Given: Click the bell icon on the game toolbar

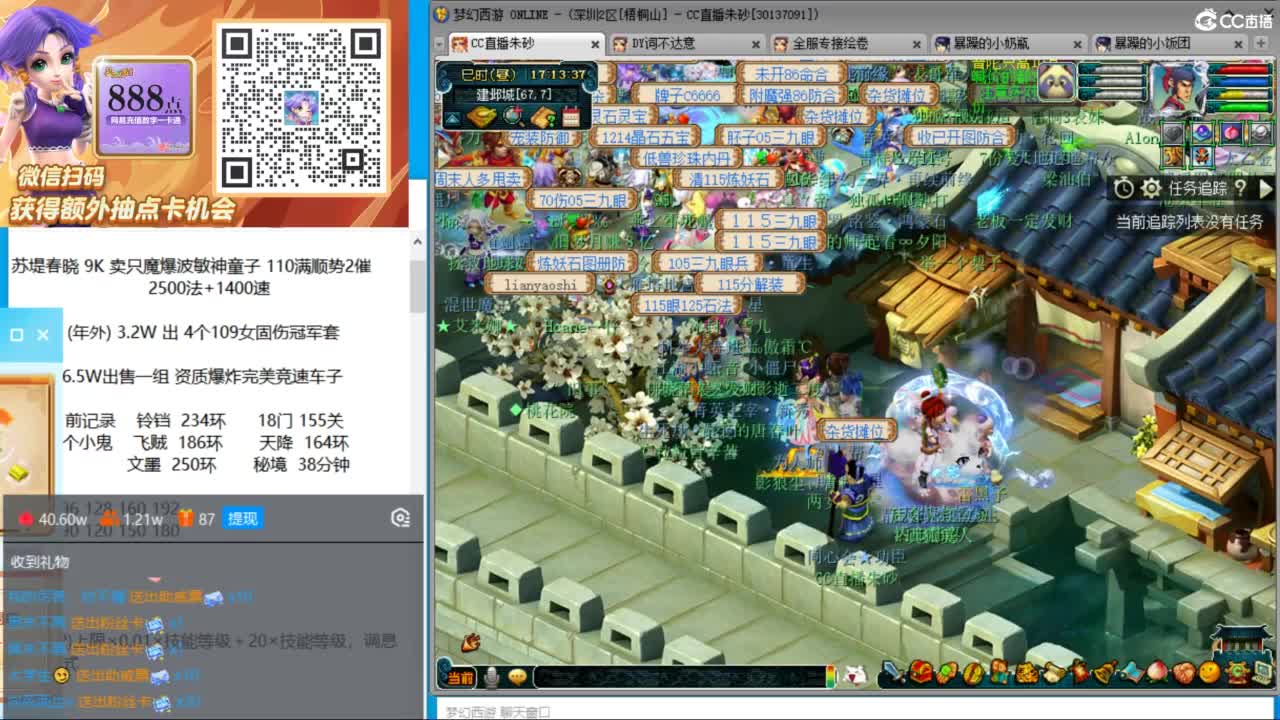Looking at the screenshot, I should tap(1103, 673).
